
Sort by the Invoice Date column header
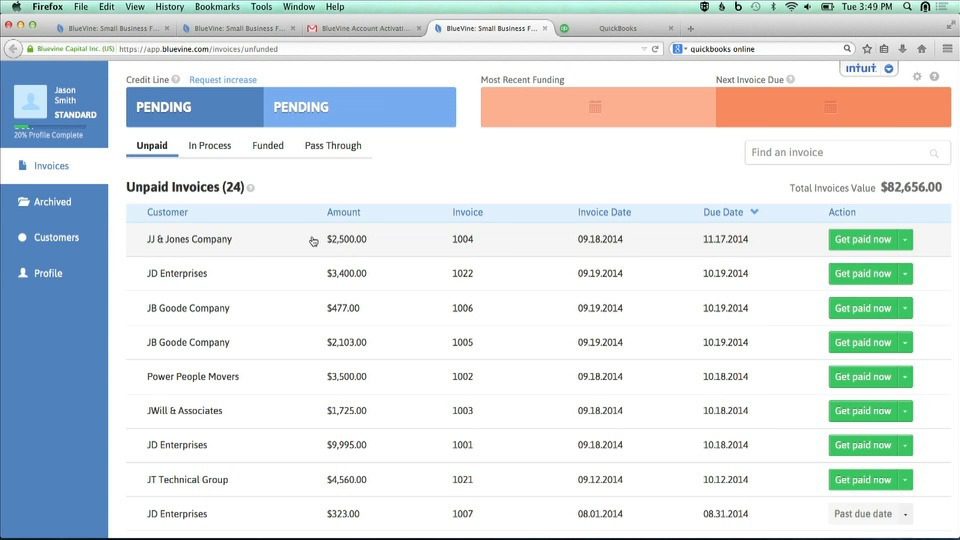[604, 212]
